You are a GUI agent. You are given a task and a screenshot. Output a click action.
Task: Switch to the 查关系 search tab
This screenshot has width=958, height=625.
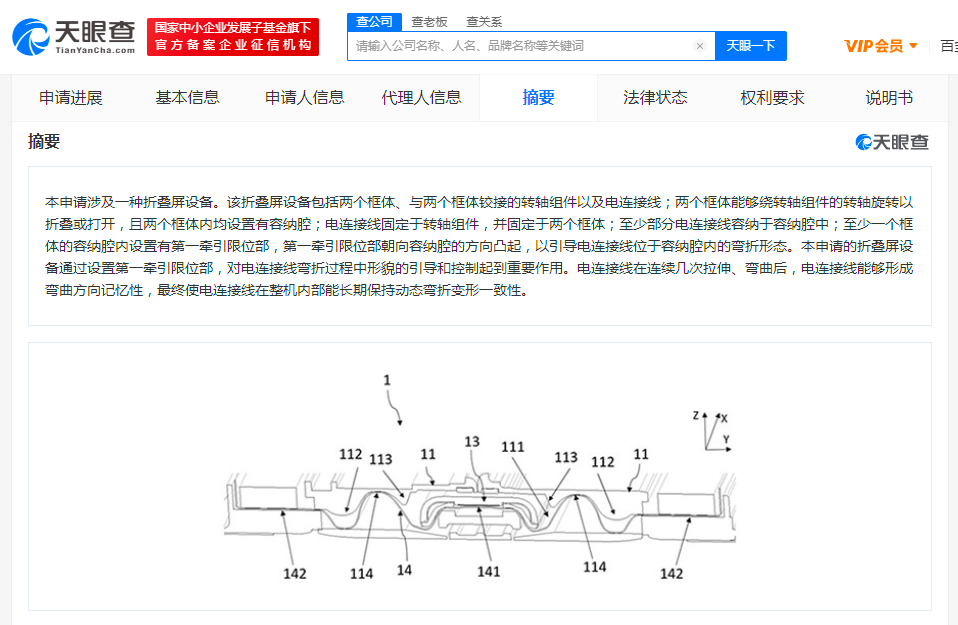pos(484,22)
